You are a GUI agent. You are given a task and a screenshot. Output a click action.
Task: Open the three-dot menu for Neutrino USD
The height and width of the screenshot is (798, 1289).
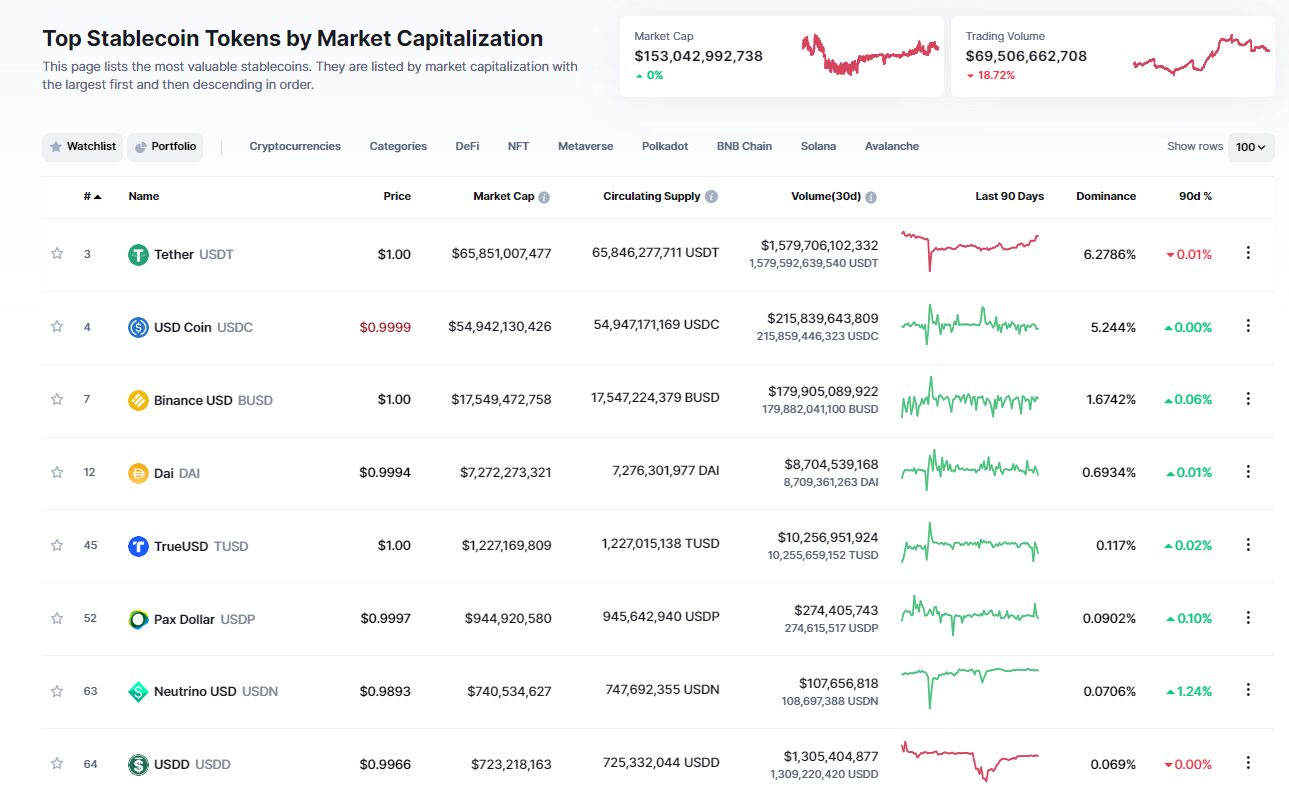coord(1247,690)
